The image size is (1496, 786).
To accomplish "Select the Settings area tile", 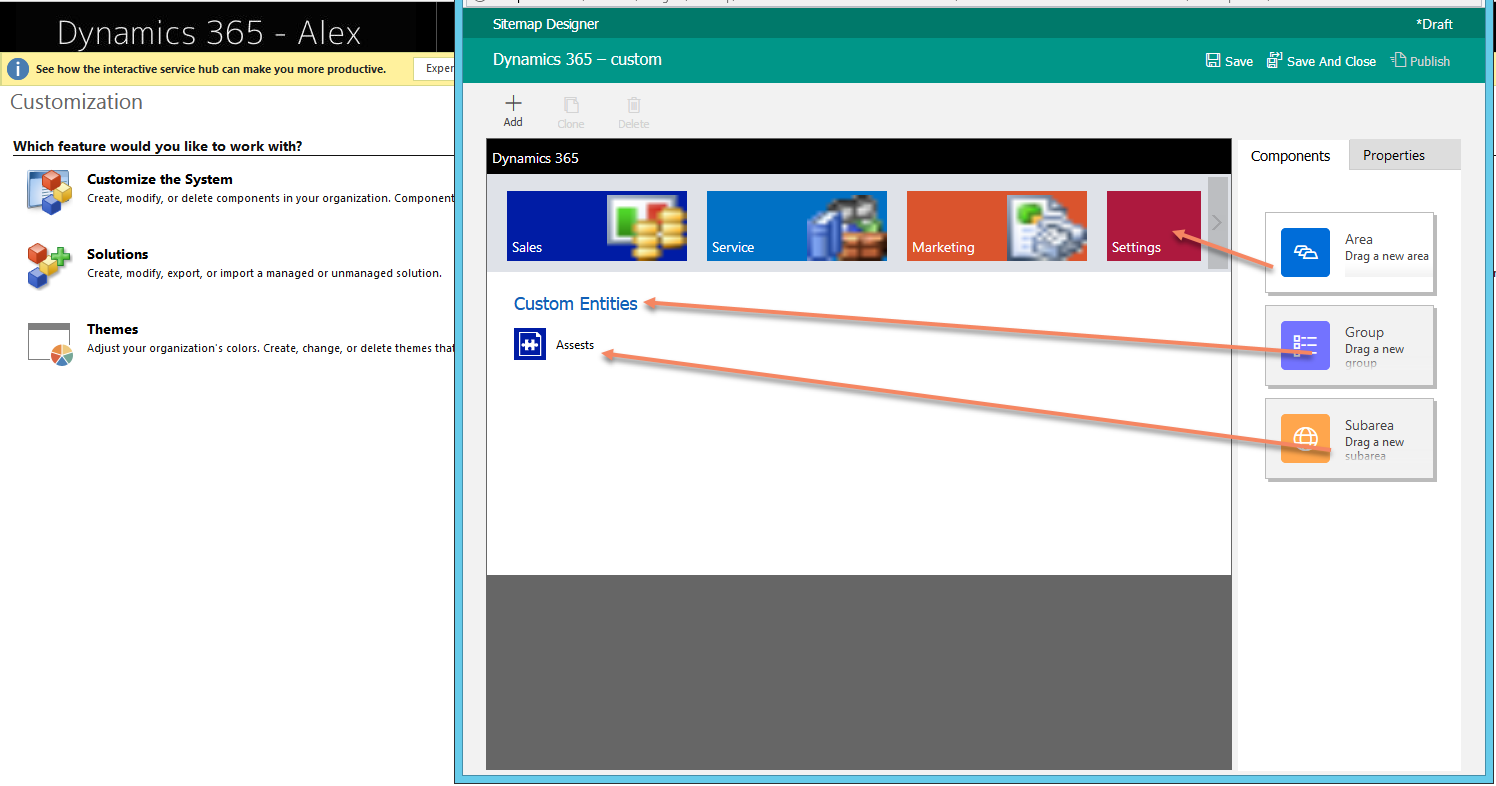I will pyautogui.click(x=1153, y=226).
